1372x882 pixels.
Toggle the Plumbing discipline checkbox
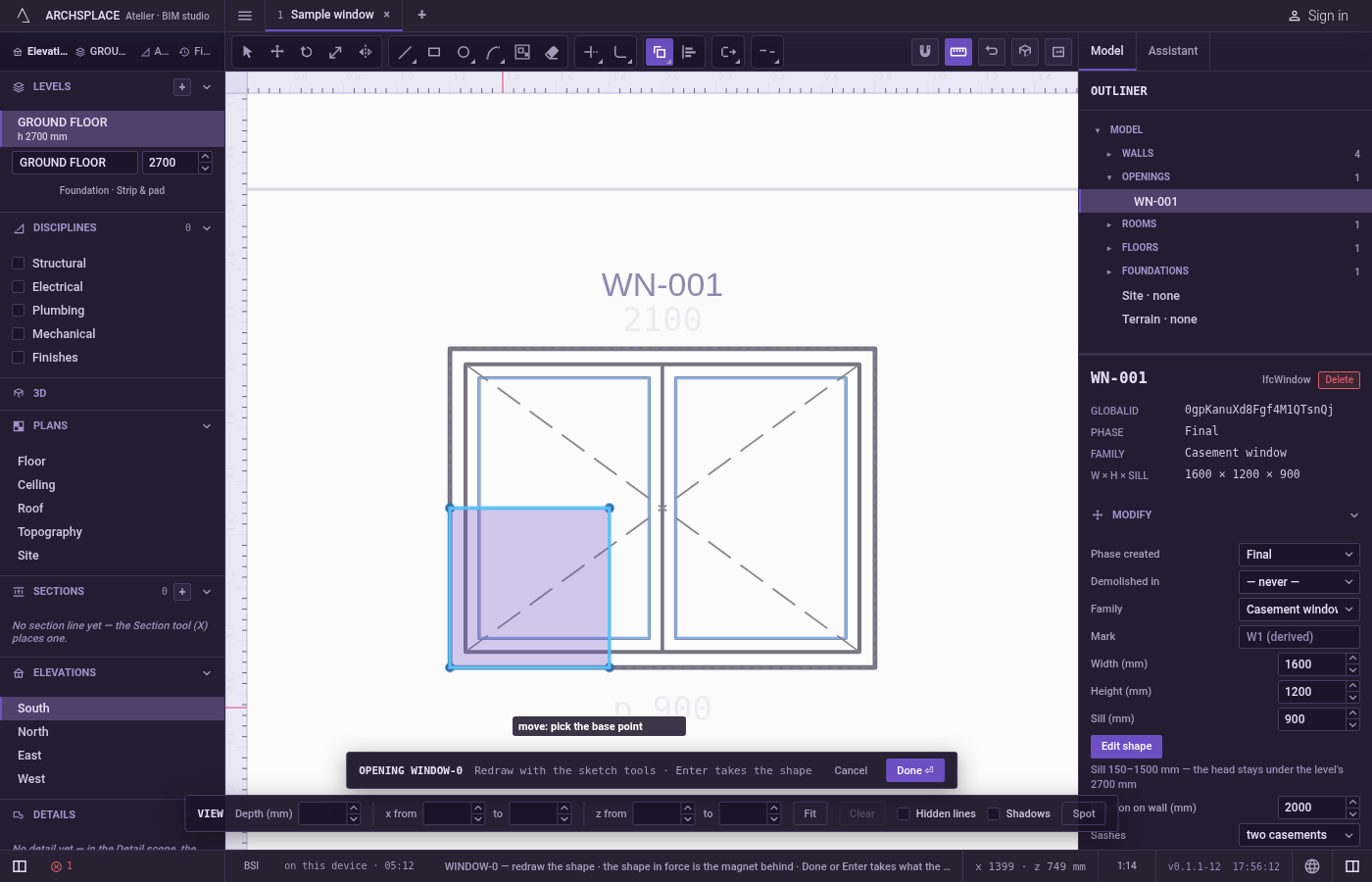[18, 311]
